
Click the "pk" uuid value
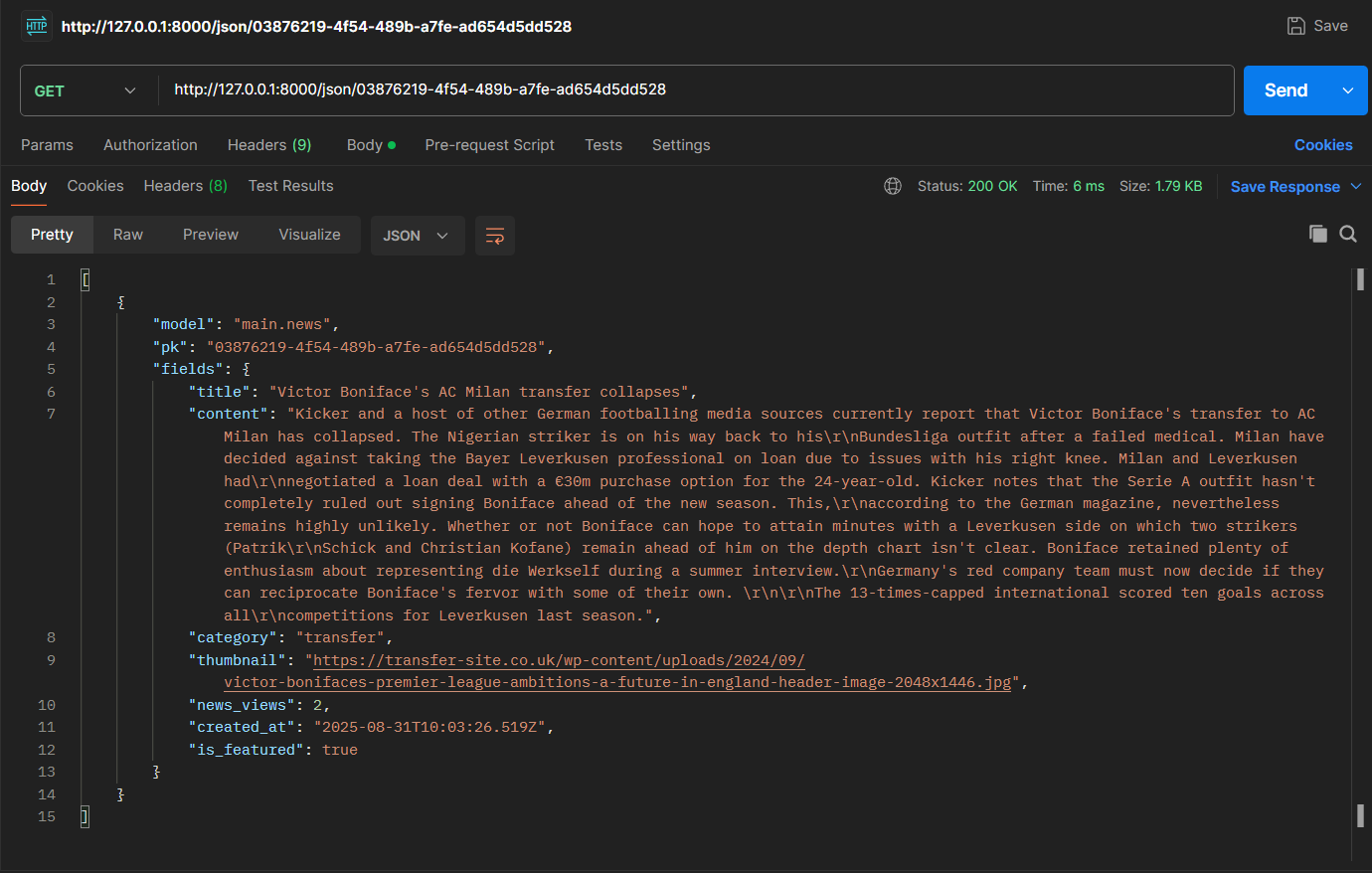(x=377, y=347)
